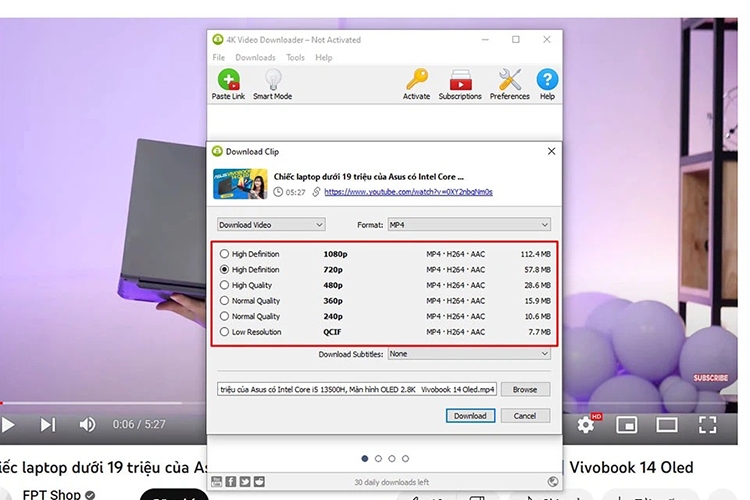Click the Facebook icon in status bar
This screenshot has height=500, width=750.
[x=231, y=481]
